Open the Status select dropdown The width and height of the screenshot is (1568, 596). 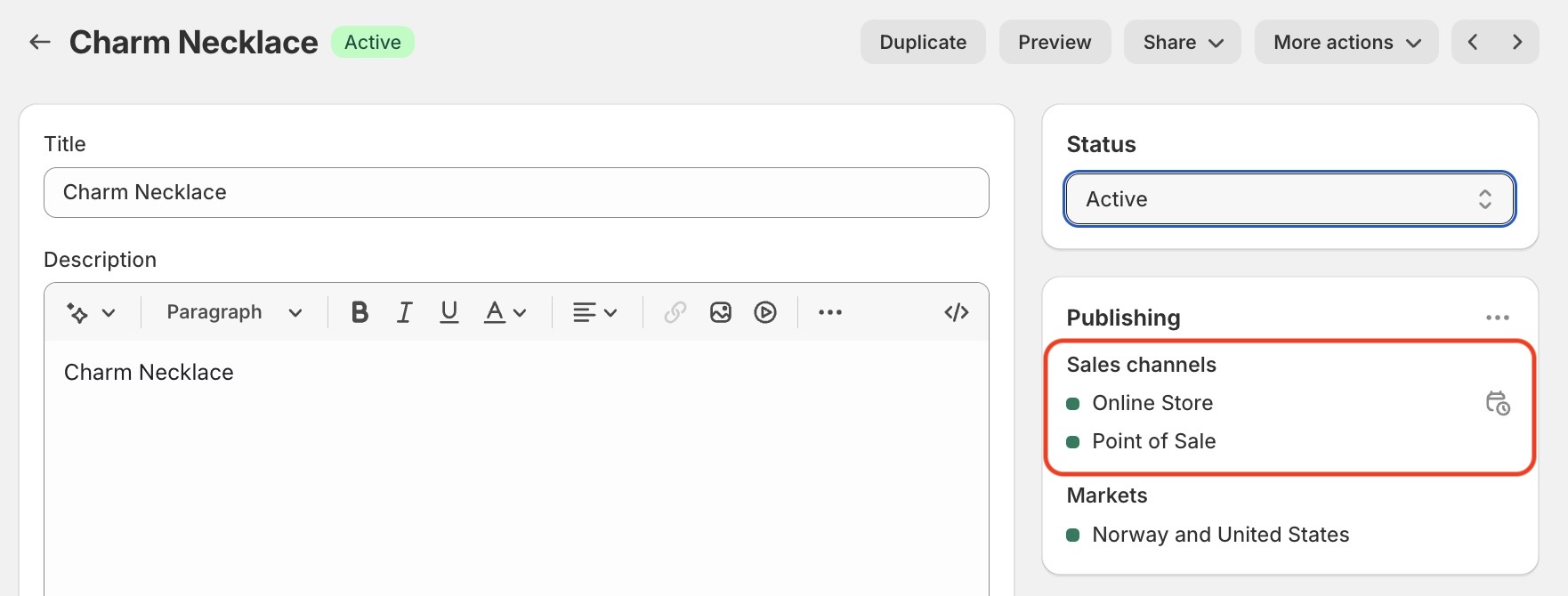tap(1289, 199)
